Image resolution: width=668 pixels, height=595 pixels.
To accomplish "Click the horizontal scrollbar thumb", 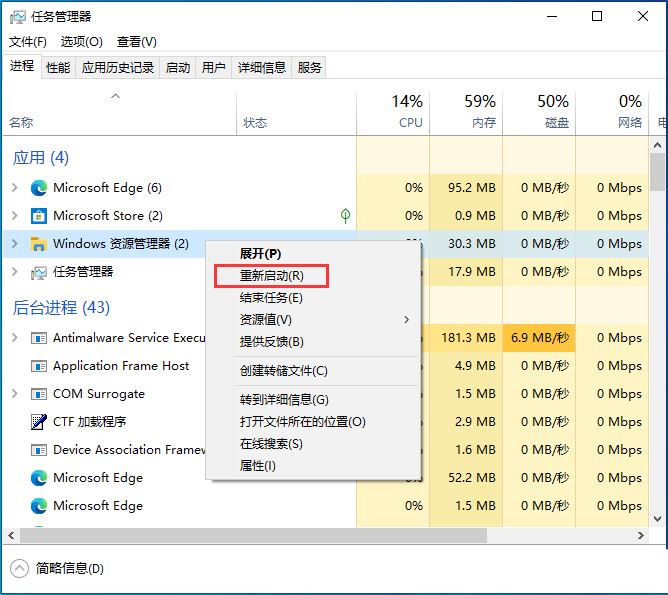I will (253, 536).
